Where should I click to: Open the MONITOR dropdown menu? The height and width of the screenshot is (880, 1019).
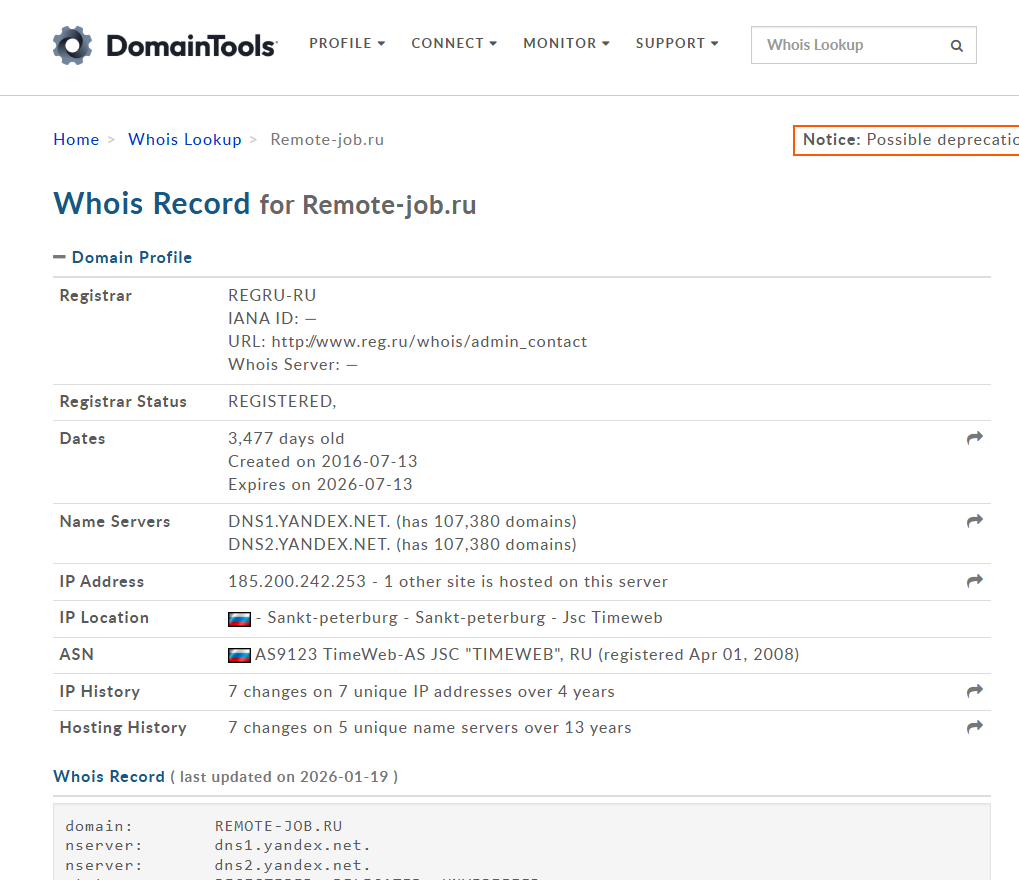click(566, 44)
